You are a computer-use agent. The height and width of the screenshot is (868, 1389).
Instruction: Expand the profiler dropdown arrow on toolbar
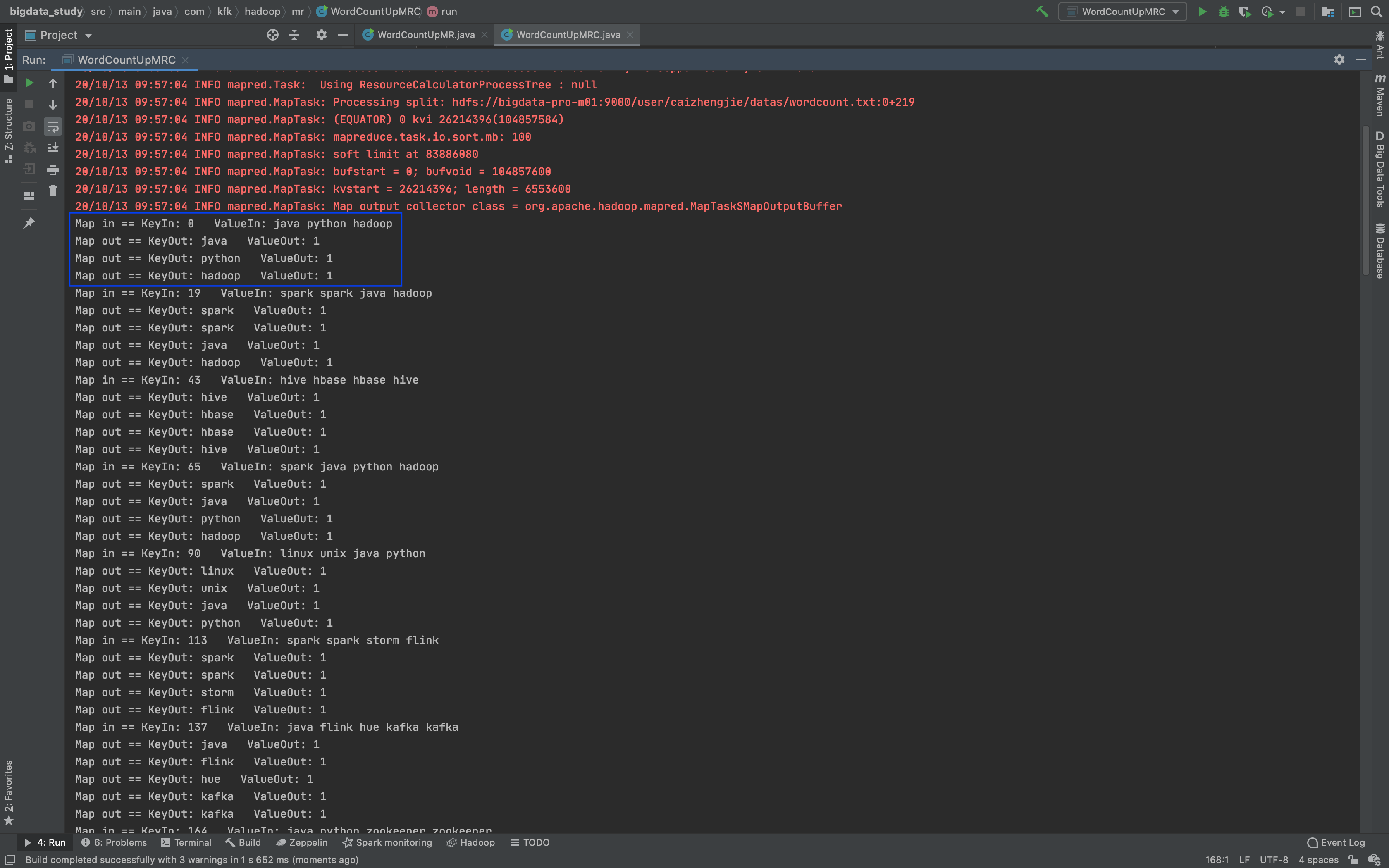pos(1284,11)
